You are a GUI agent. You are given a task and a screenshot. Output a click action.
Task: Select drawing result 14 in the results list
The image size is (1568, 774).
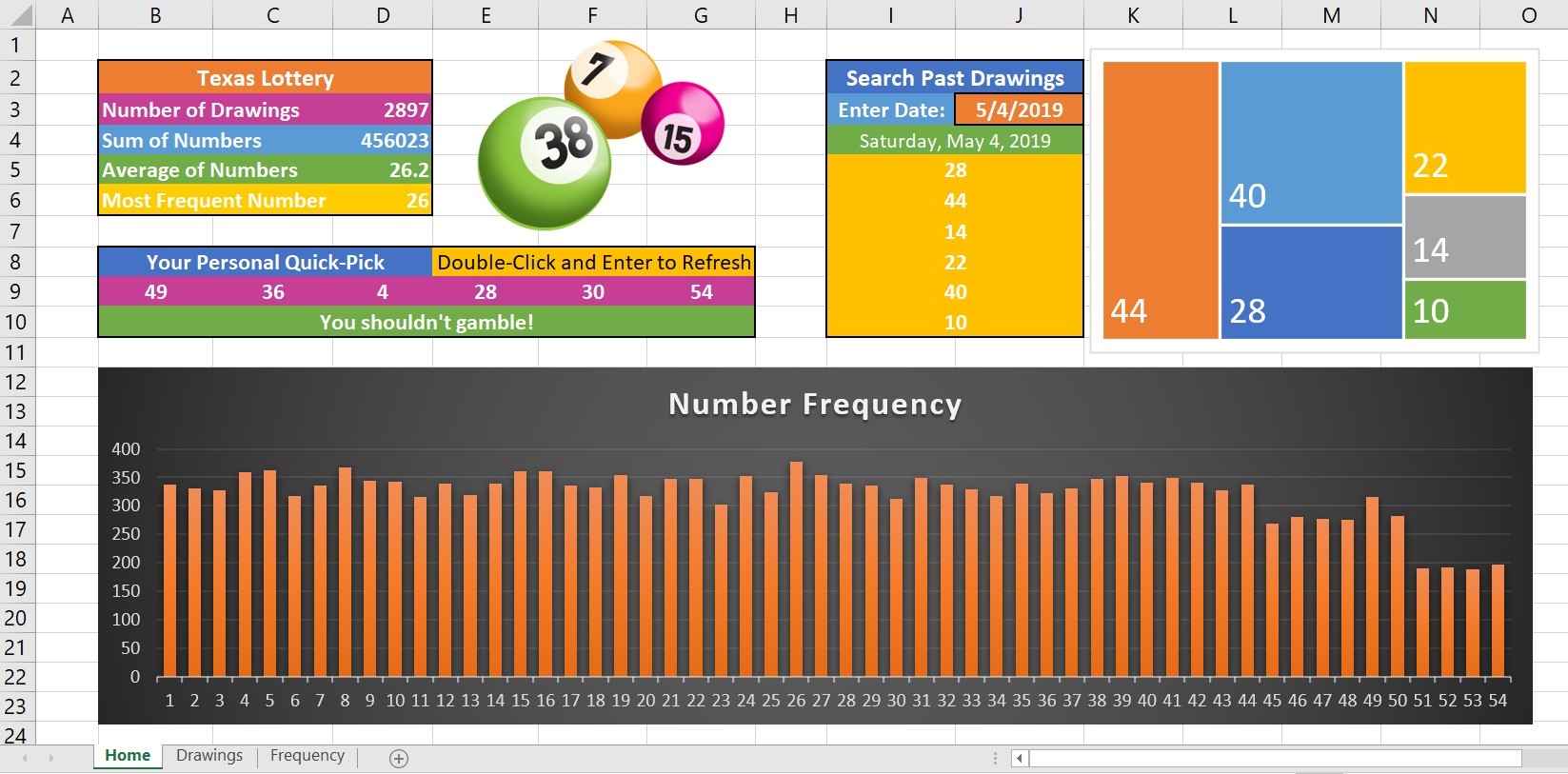pos(955,231)
